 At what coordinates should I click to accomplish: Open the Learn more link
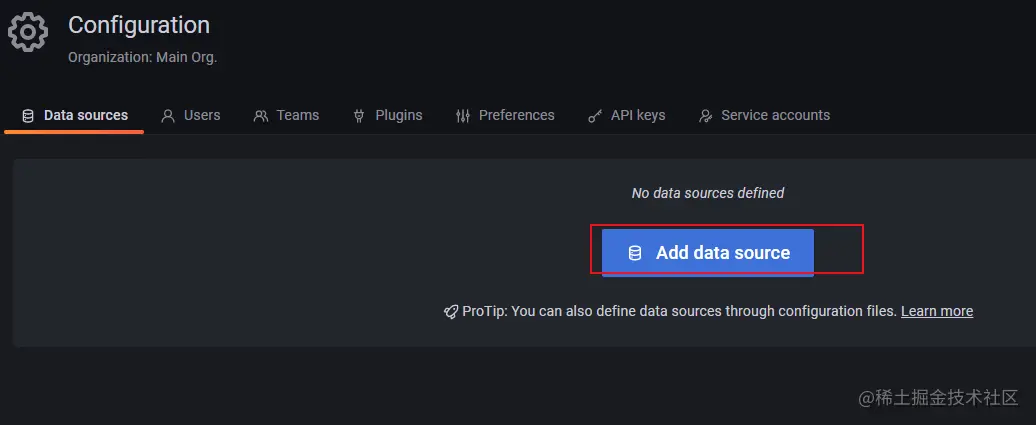pyautogui.click(x=937, y=311)
